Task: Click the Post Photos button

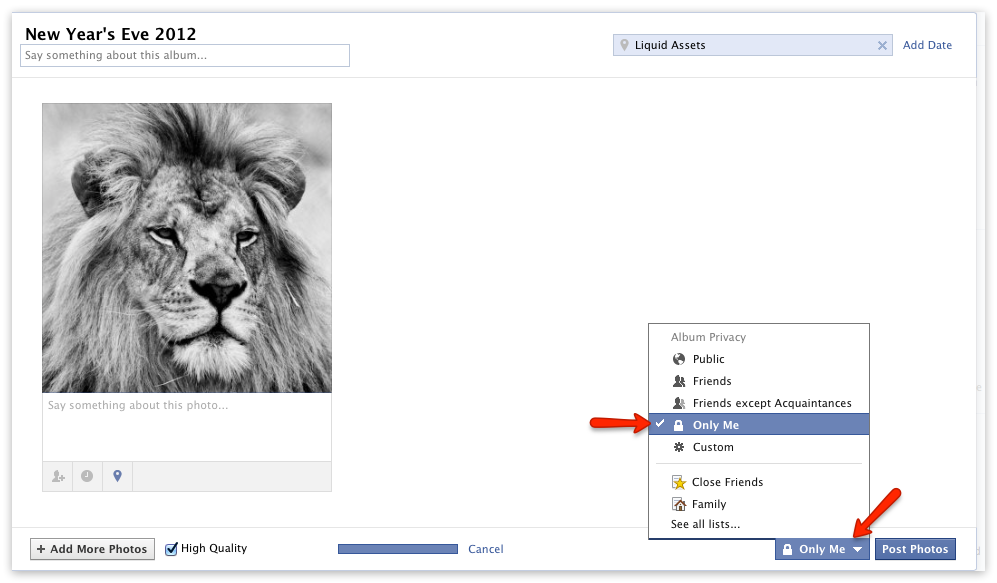Action: coord(914,548)
